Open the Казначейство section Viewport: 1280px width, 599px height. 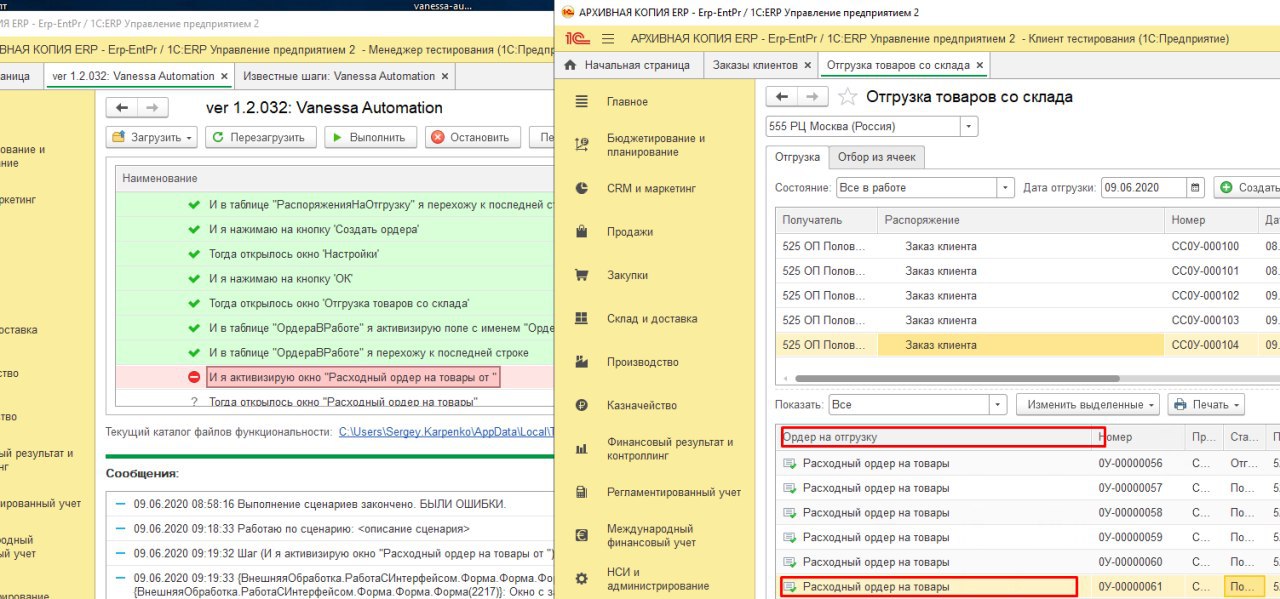click(641, 405)
